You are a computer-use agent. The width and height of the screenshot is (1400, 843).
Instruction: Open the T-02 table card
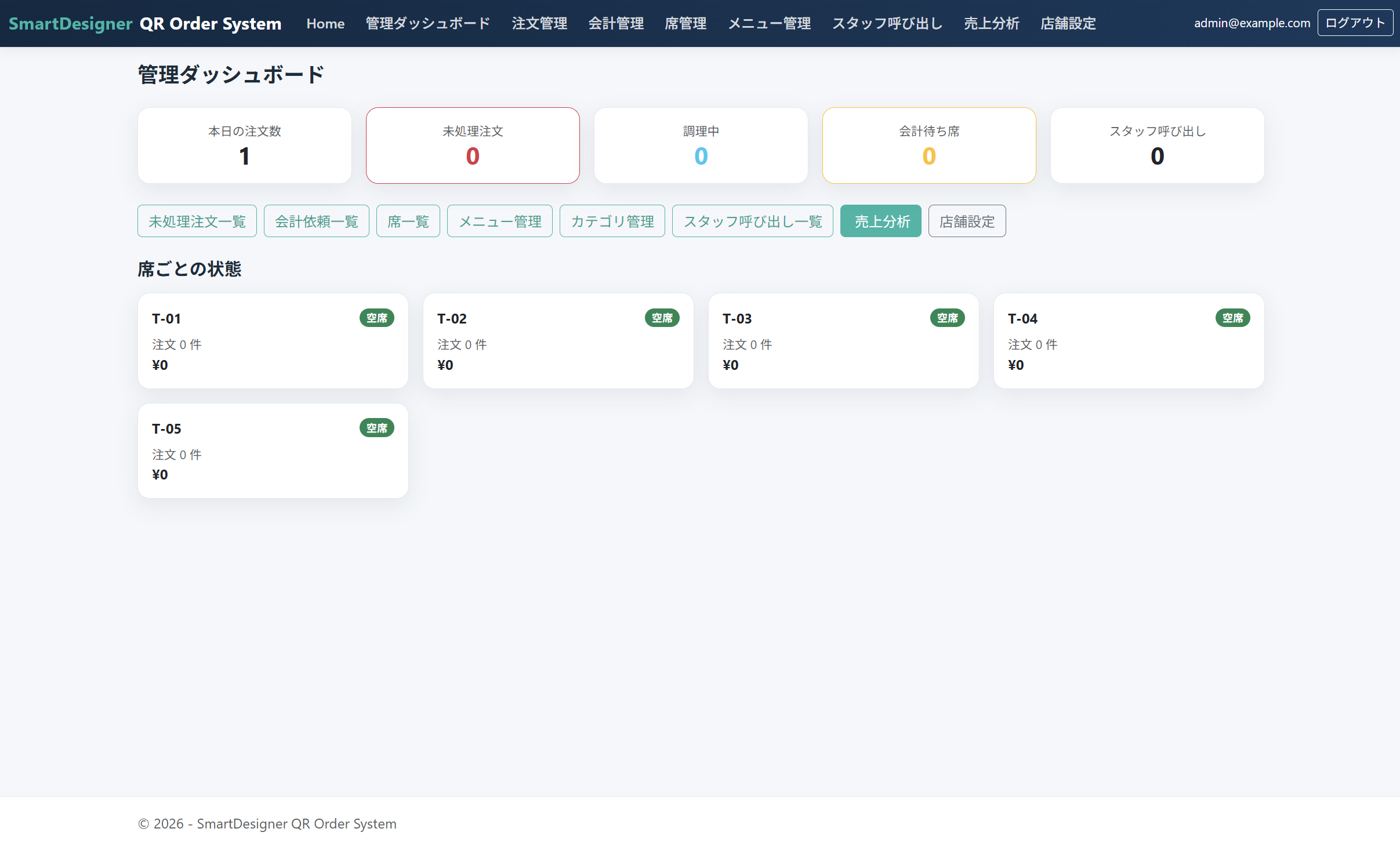tap(558, 341)
